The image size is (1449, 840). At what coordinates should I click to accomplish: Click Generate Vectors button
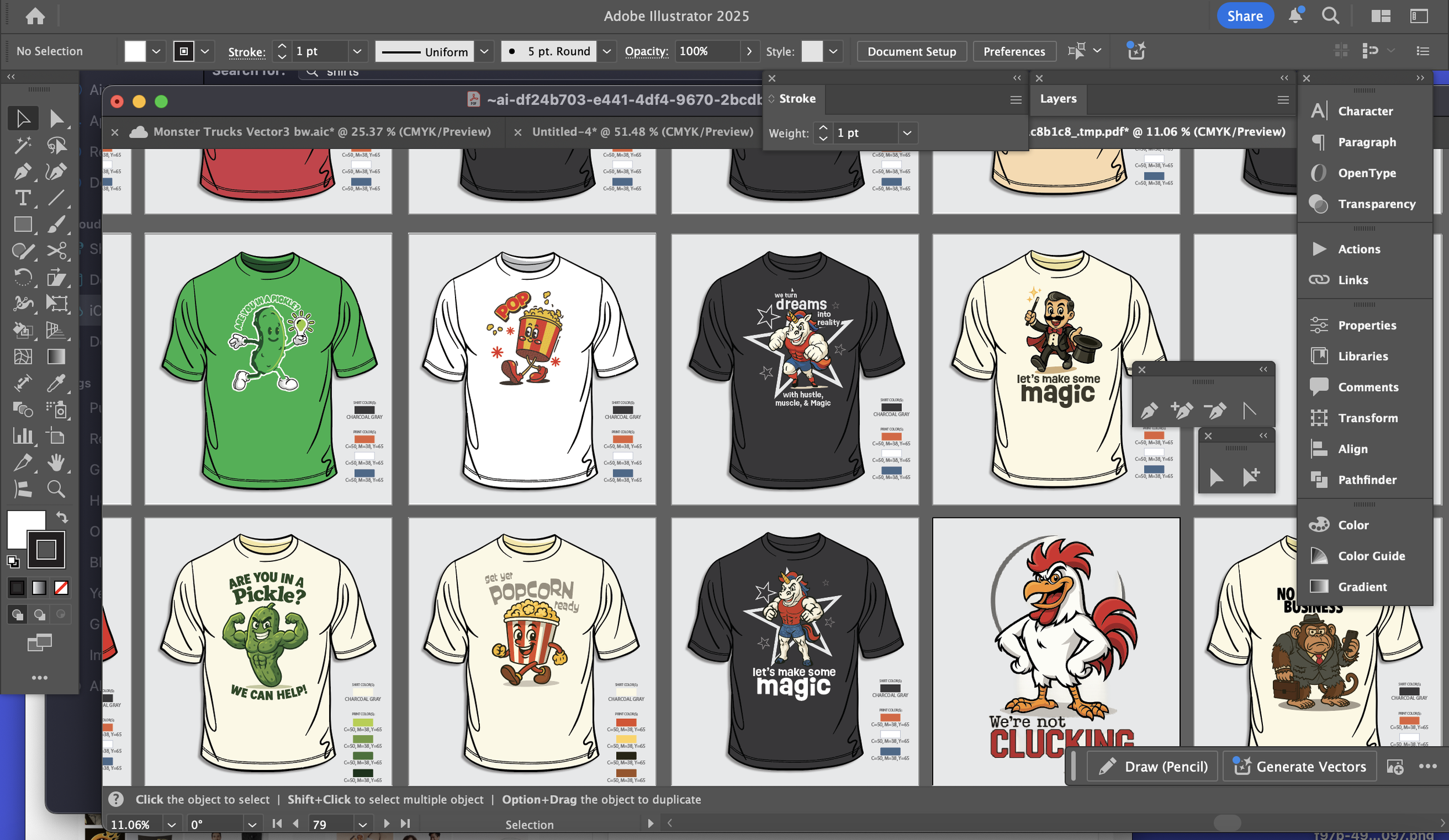point(1299,766)
